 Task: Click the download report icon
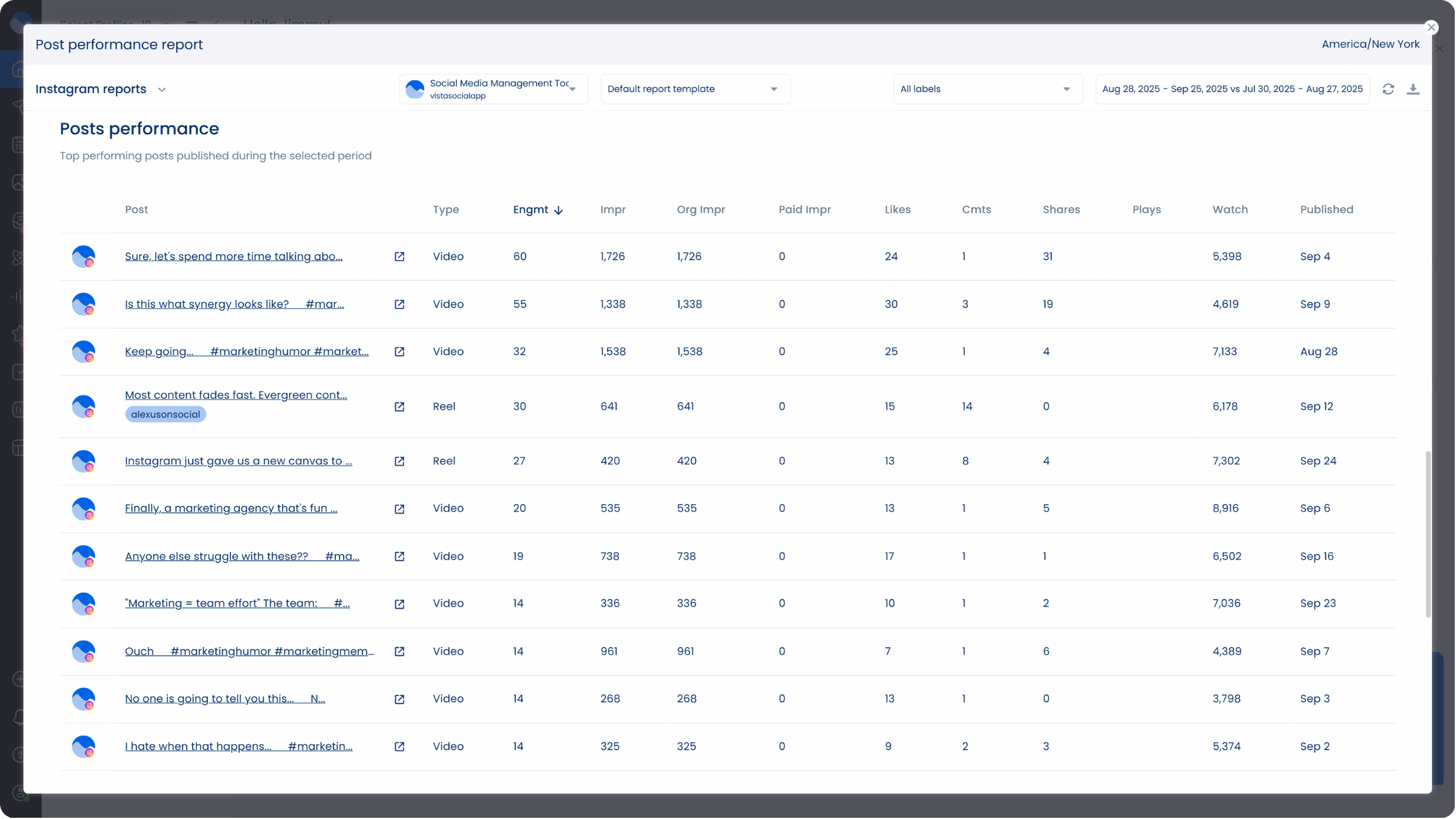pos(1413,89)
